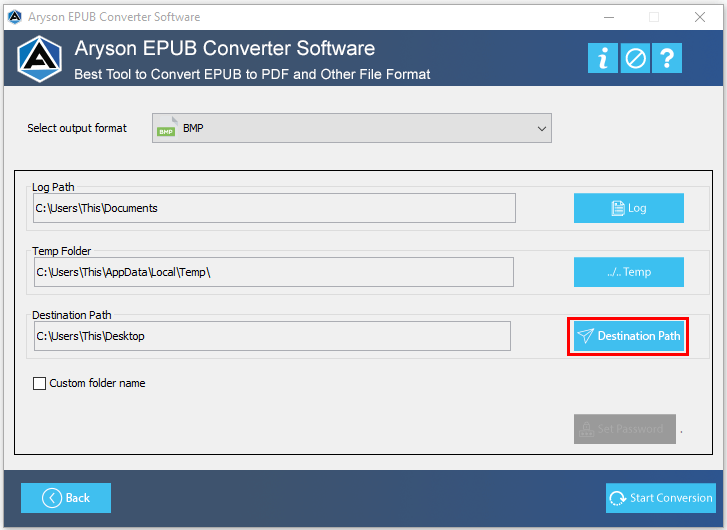Click the Log button
Screen dimensions: 727x530
[x=629, y=208]
